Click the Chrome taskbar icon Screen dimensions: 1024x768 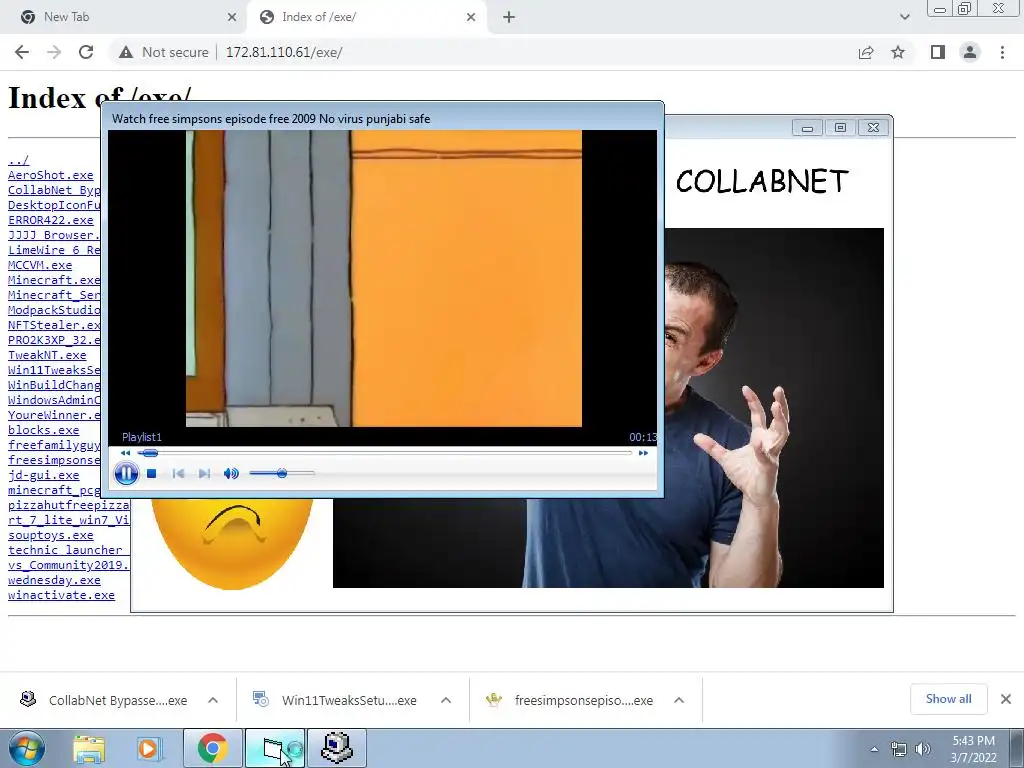pyautogui.click(x=212, y=748)
